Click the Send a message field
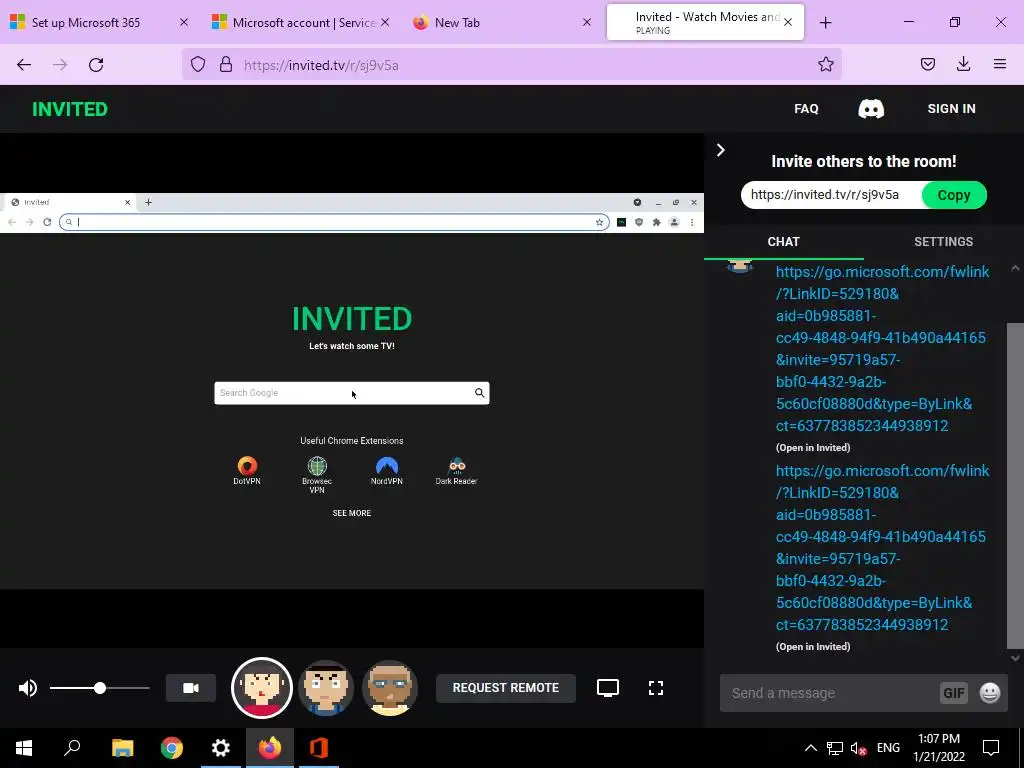Image resolution: width=1024 pixels, height=768 pixels. point(829,693)
